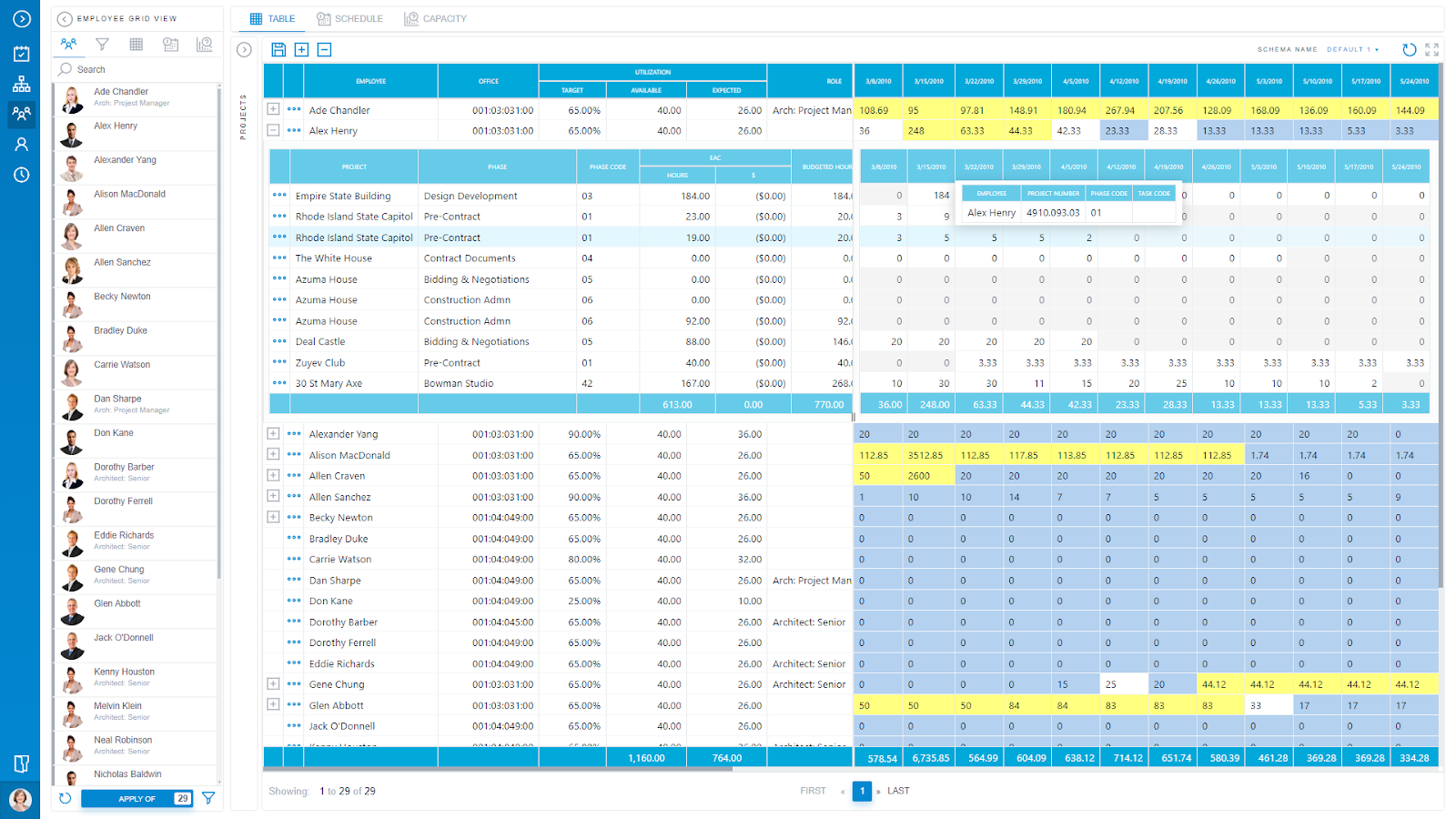Open the grid panel tab icon
Image resolution: width=1456 pixels, height=819 pixels.
pyautogui.click(x=136, y=44)
